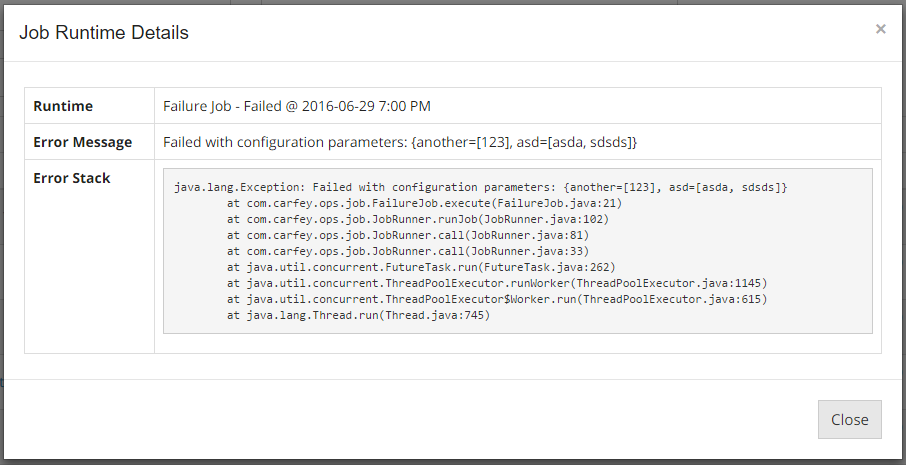The height and width of the screenshot is (465, 906).
Task: Click 'Failed with configuration parameters' in Error Message row
Action: [x=285, y=142]
